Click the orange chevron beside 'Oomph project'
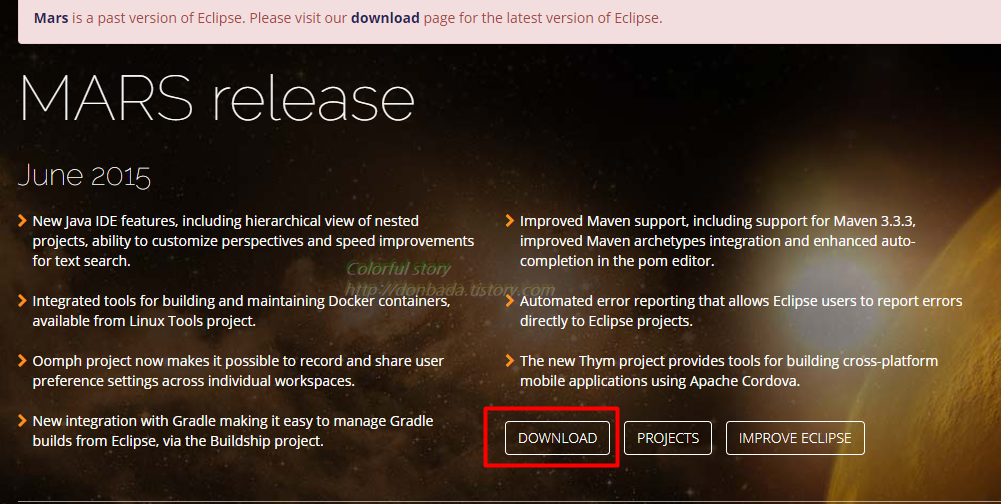 (x=22, y=361)
